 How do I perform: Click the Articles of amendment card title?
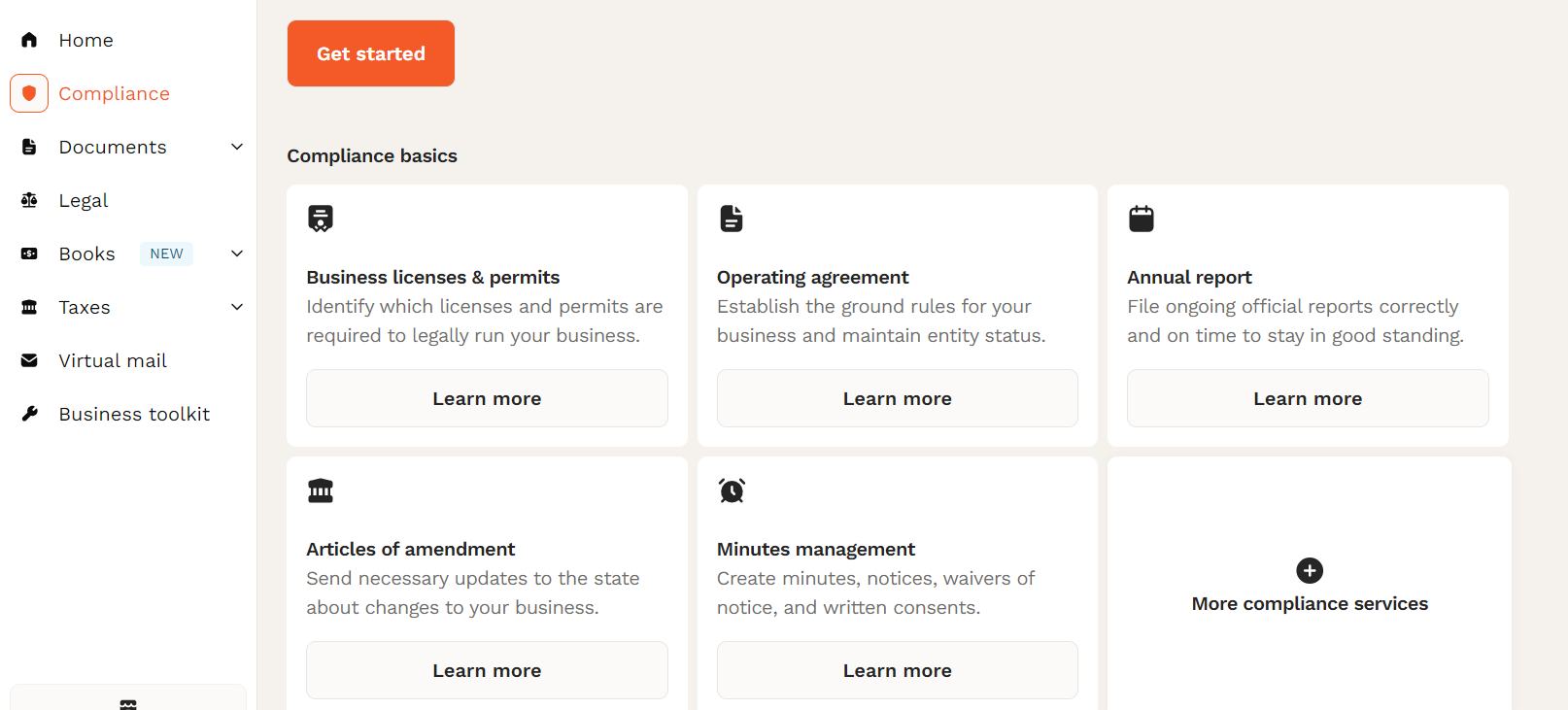coord(411,549)
